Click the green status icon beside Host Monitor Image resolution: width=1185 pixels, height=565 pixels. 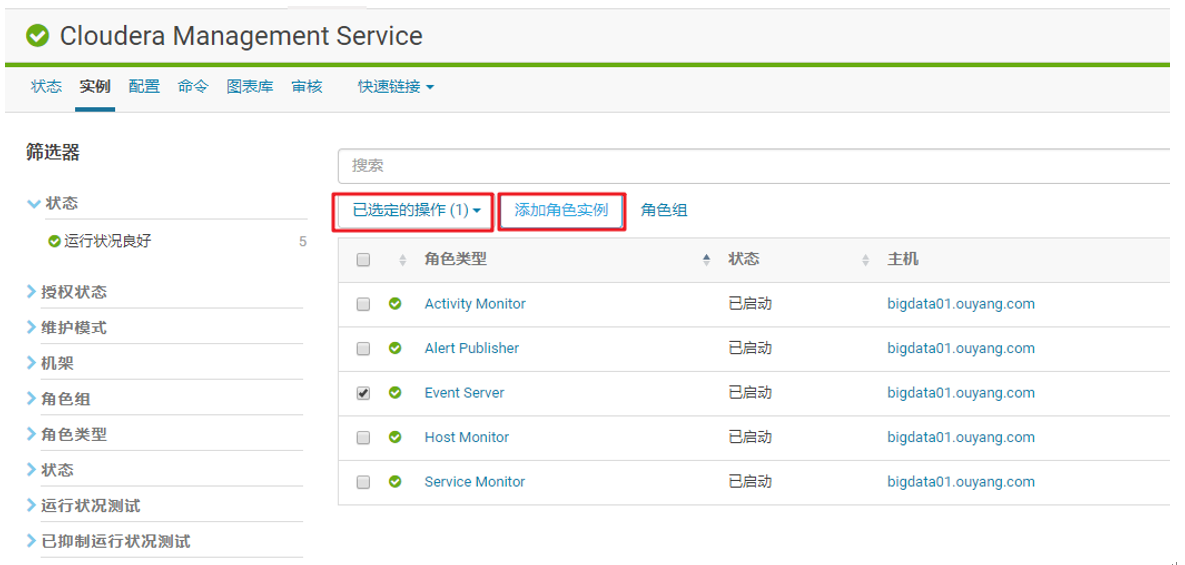[395, 437]
